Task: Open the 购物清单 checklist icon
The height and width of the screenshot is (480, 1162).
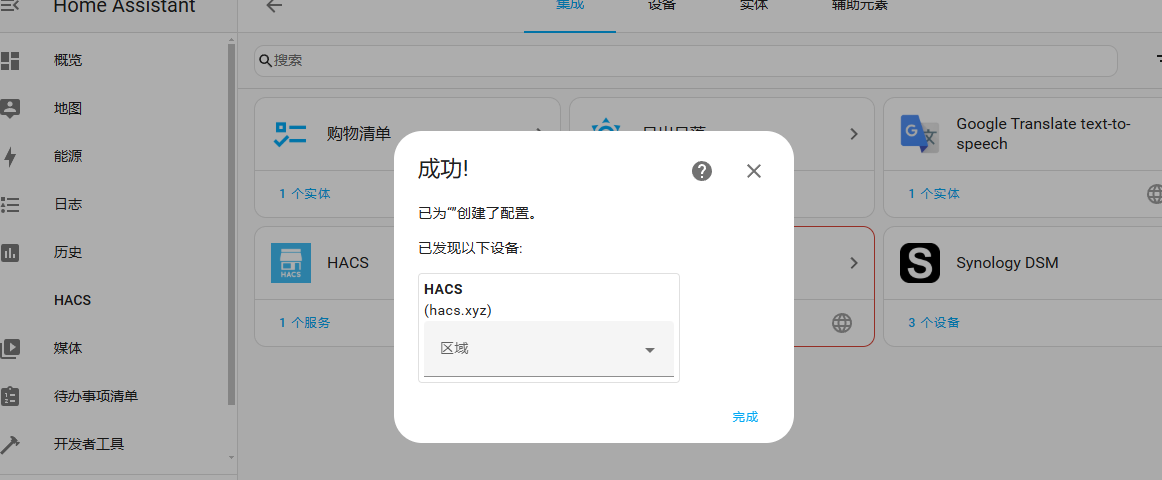Action: pyautogui.click(x=290, y=134)
